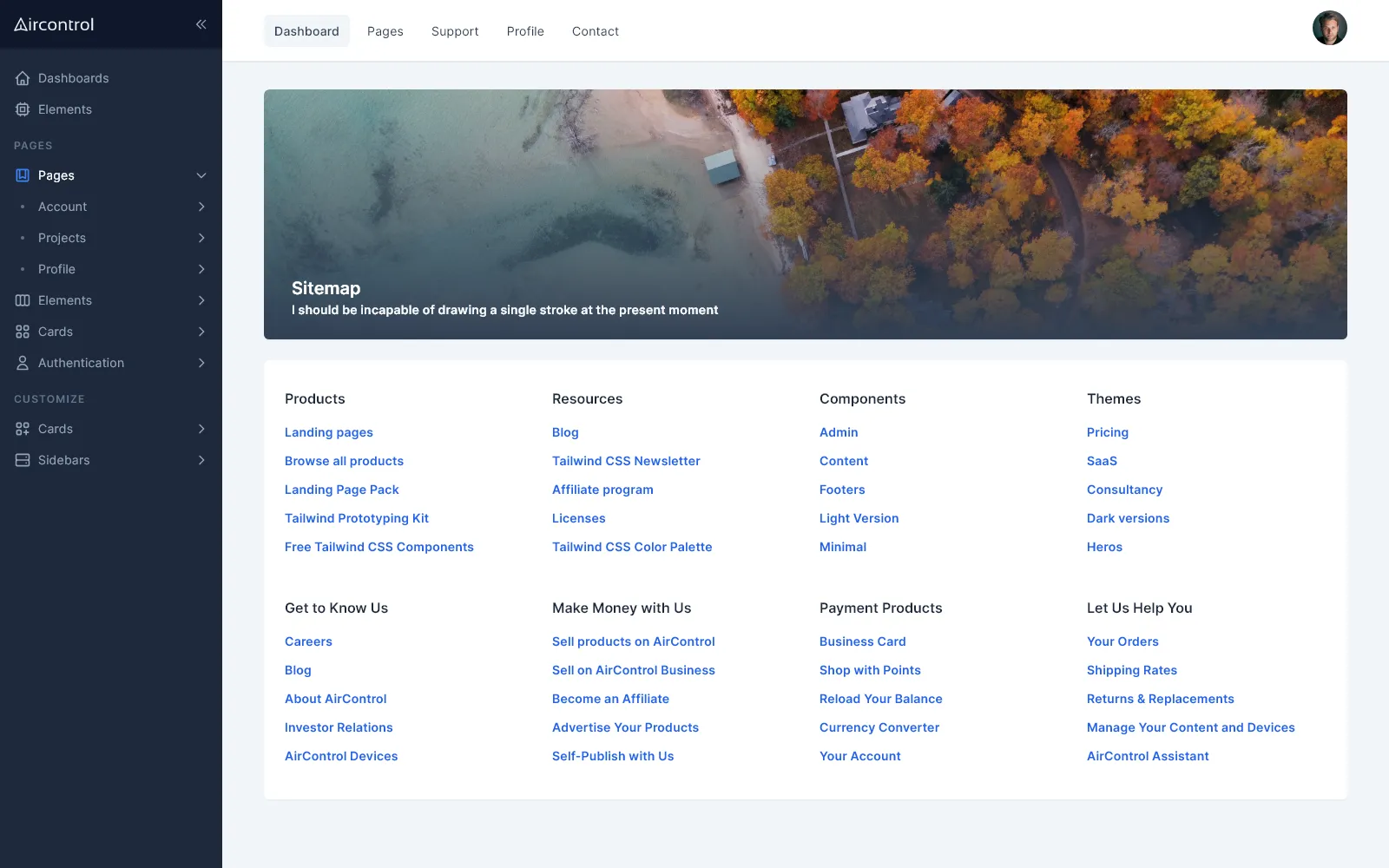Open the Currency Converter link
Image resolution: width=1389 pixels, height=868 pixels.
[x=879, y=727]
